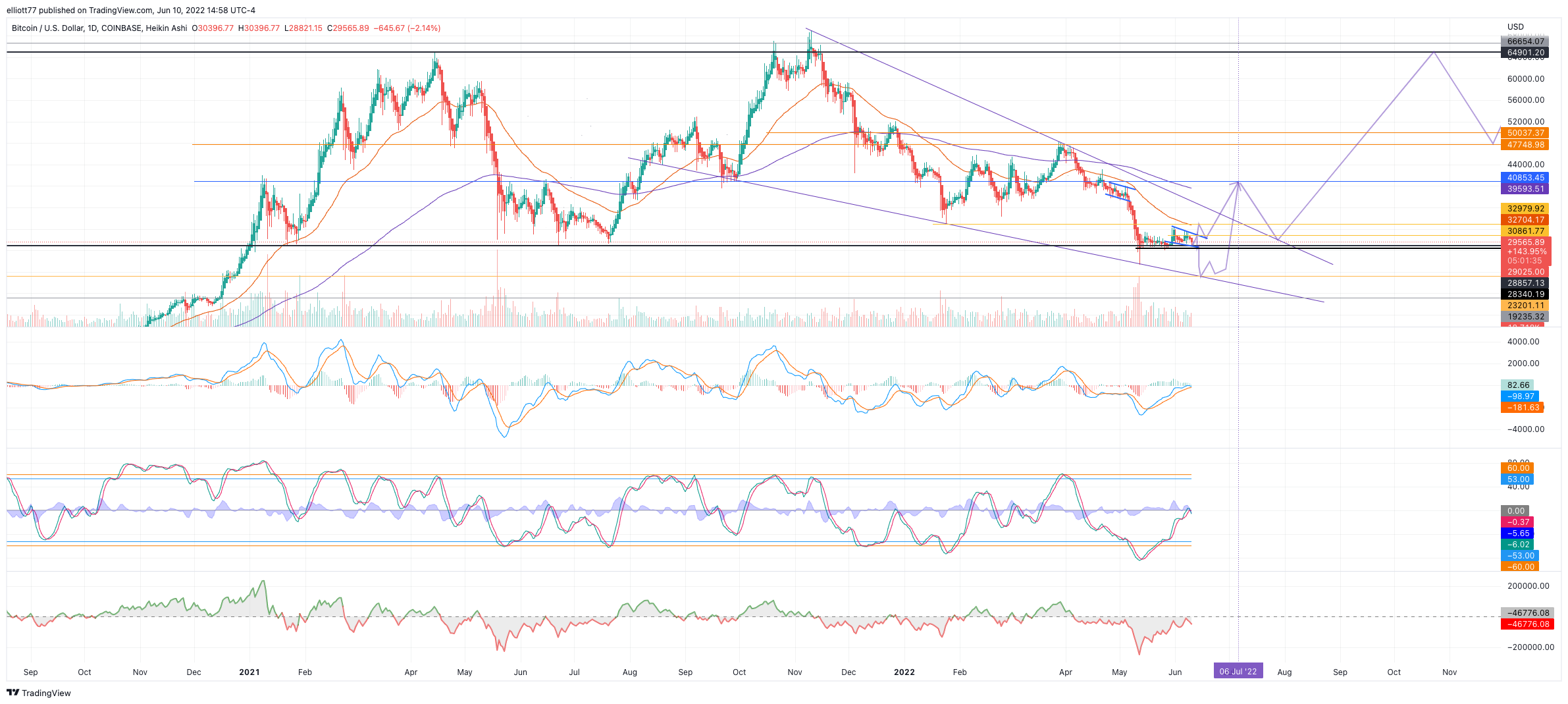The height and width of the screenshot is (704, 1568).
Task: Click the dark blue −5.65 oscillator label
Action: tap(1517, 533)
